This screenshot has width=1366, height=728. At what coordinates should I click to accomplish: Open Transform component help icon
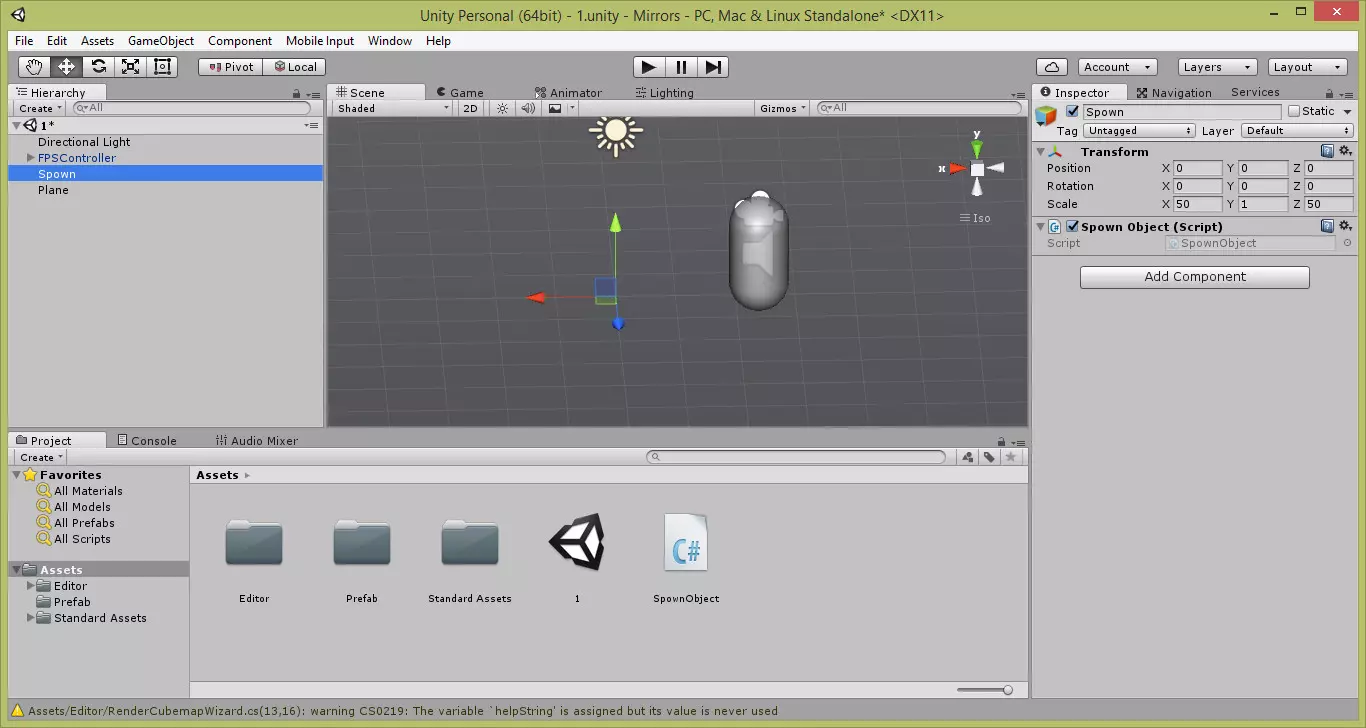(1327, 152)
